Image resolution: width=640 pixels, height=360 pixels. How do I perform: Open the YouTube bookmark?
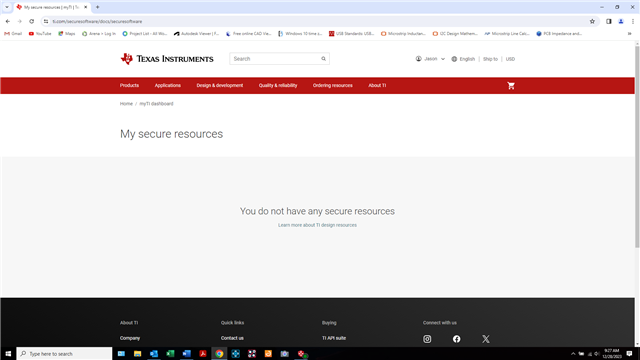40,33
